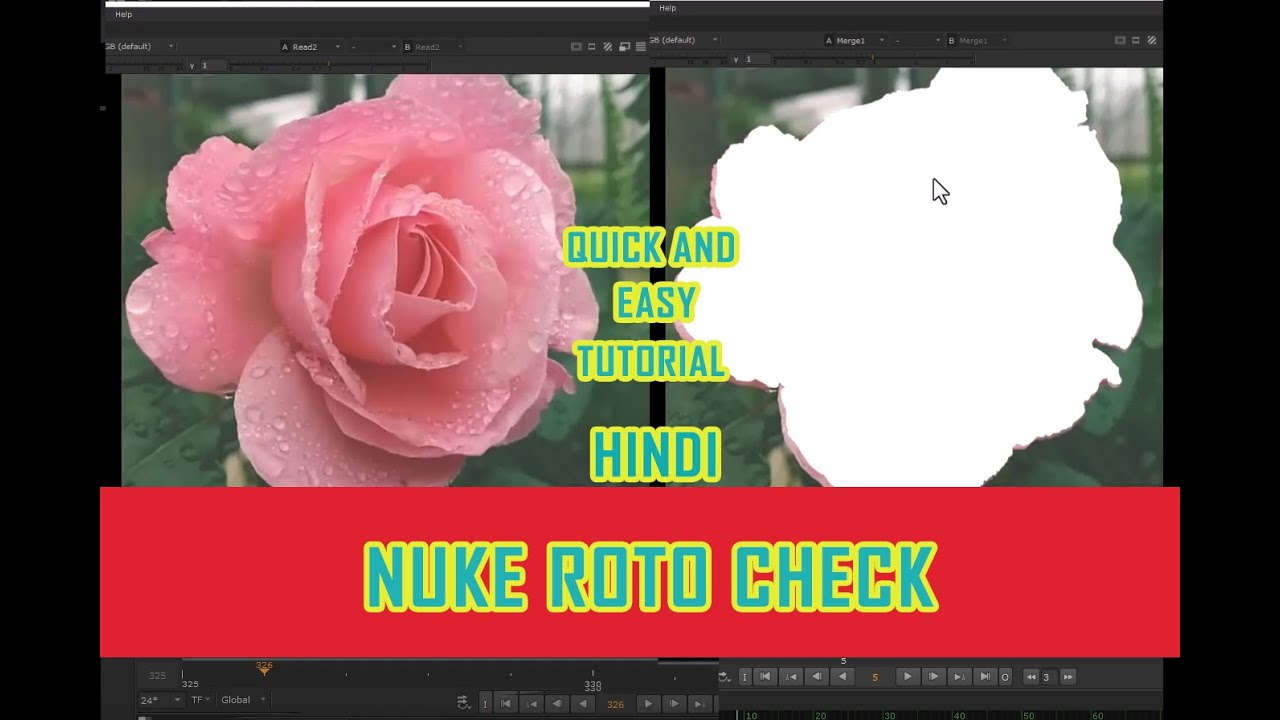
Task: Open the Help menu in the left viewer
Action: (123, 15)
